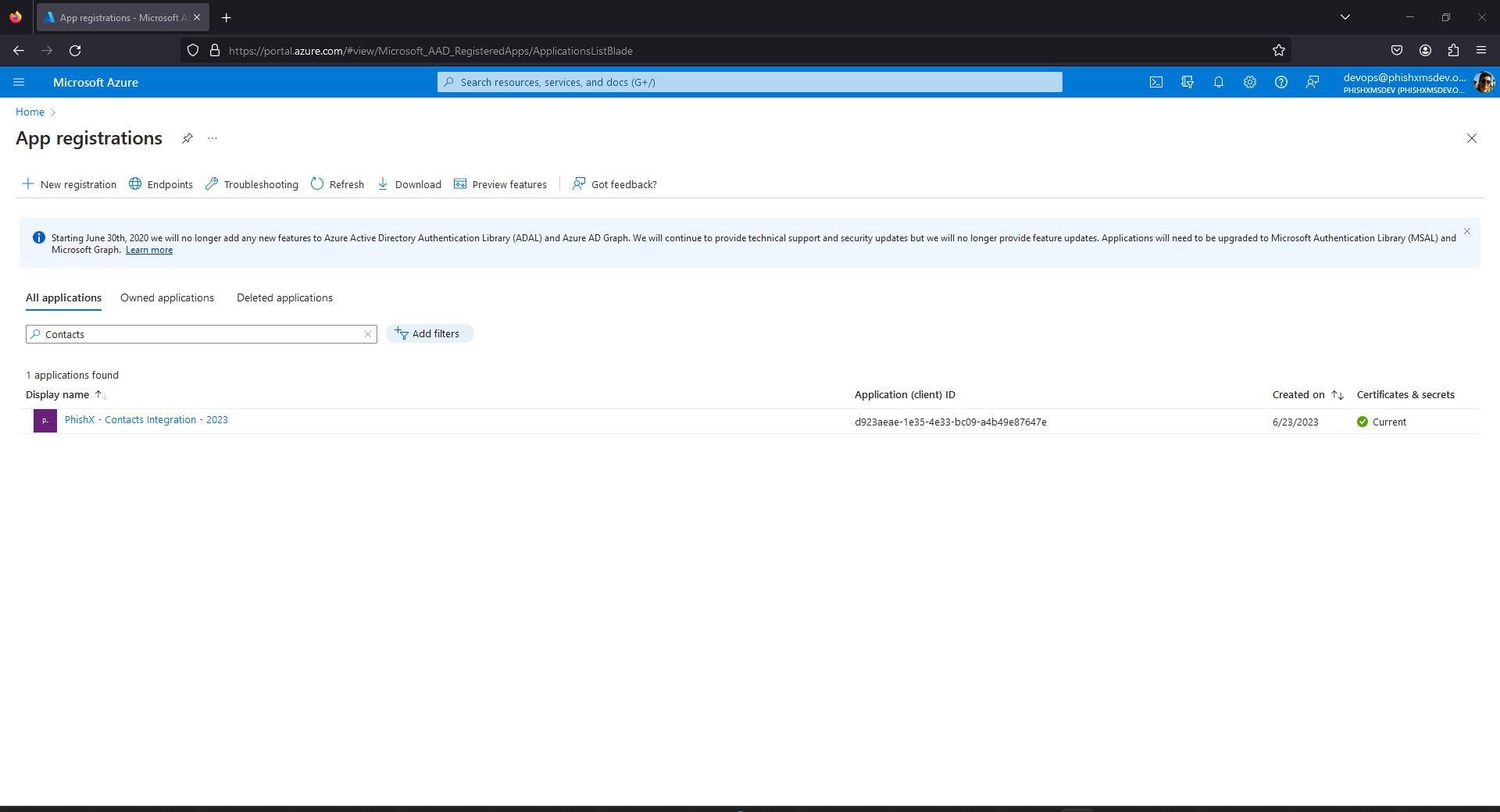
Task: Open a new browser tab
Action: click(x=227, y=17)
